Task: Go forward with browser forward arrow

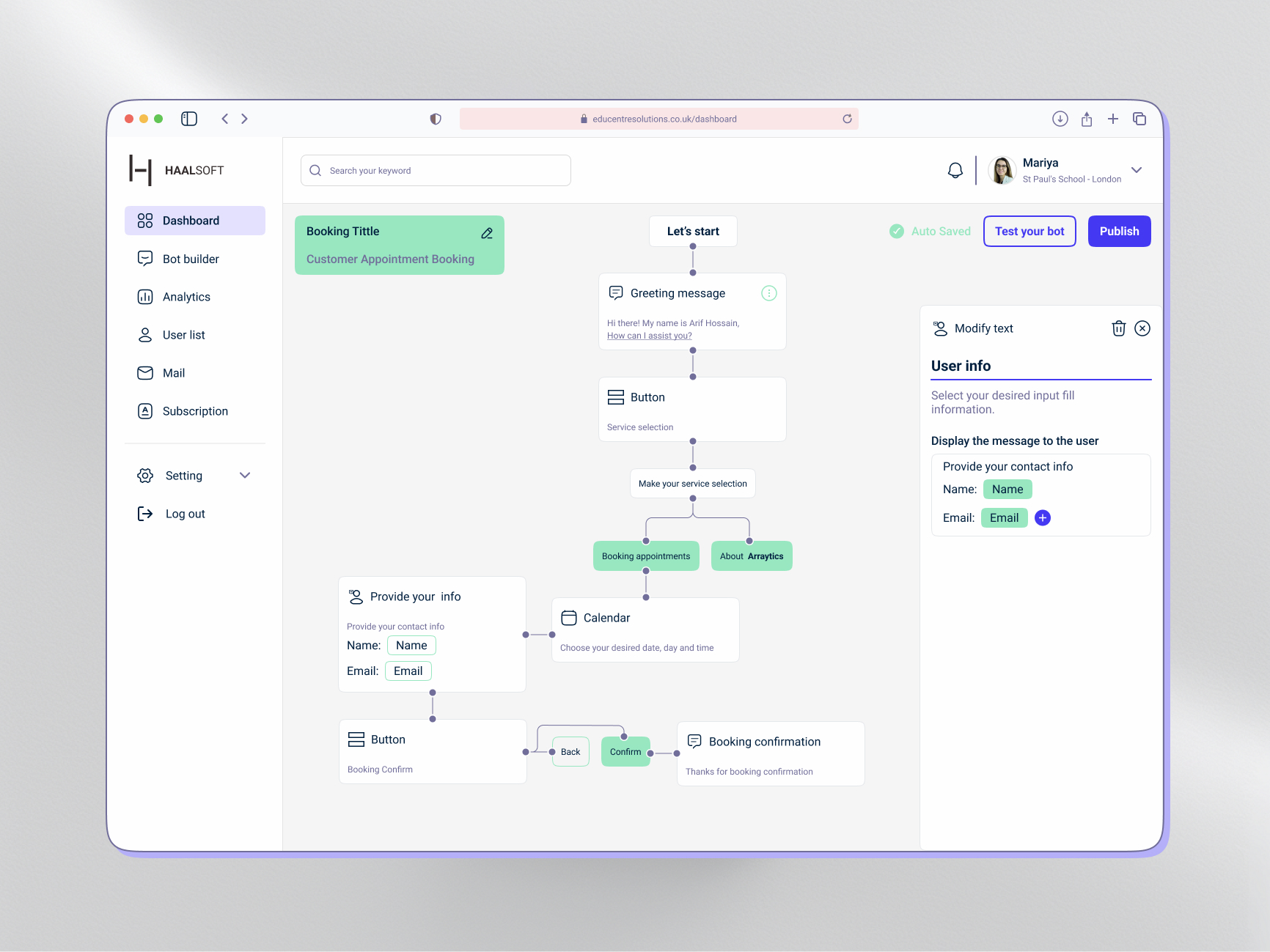Action: 245,119
